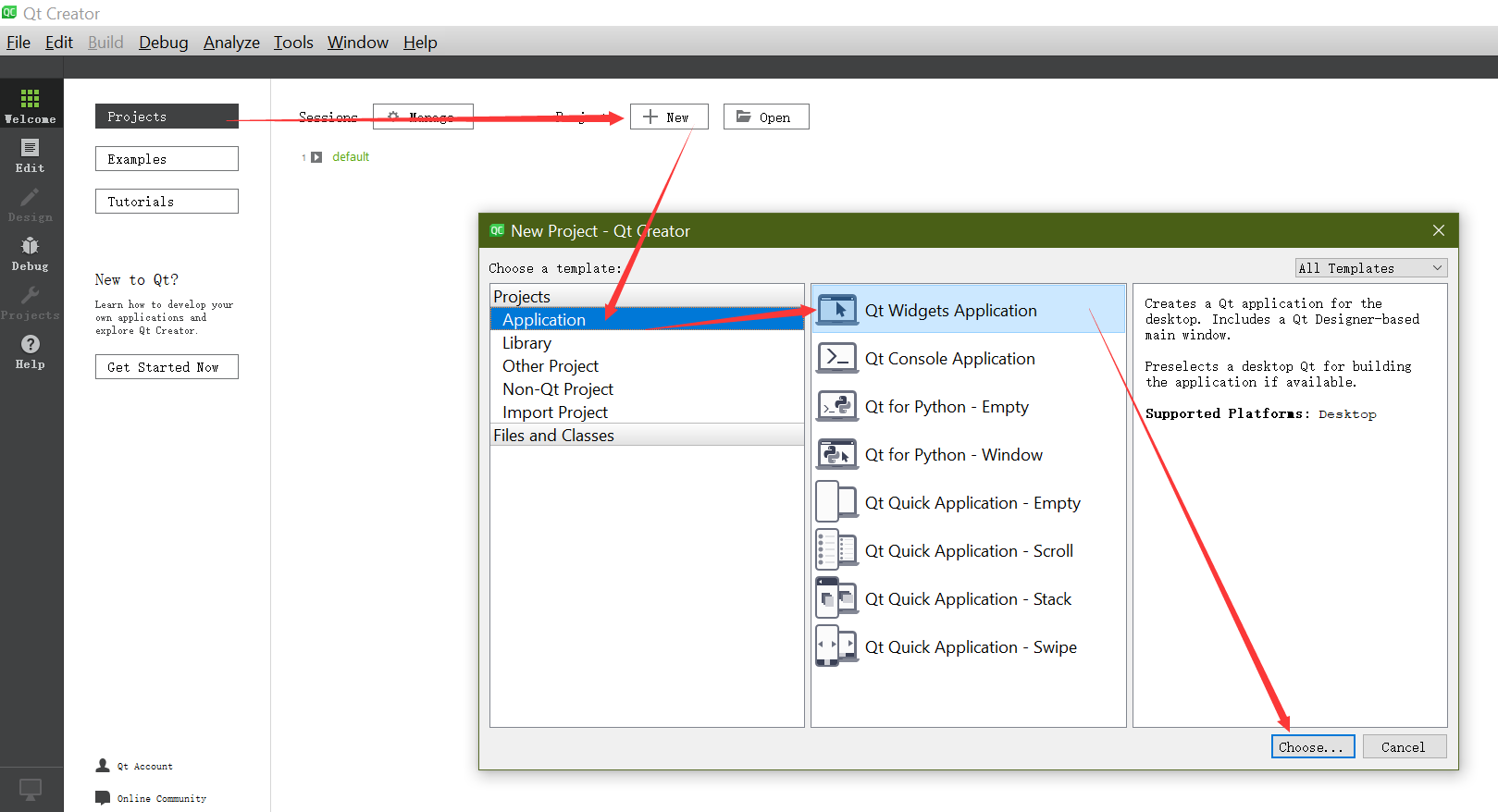This screenshot has height=812, width=1498.
Task: Select Qt for Python Window icon
Action: 837,454
